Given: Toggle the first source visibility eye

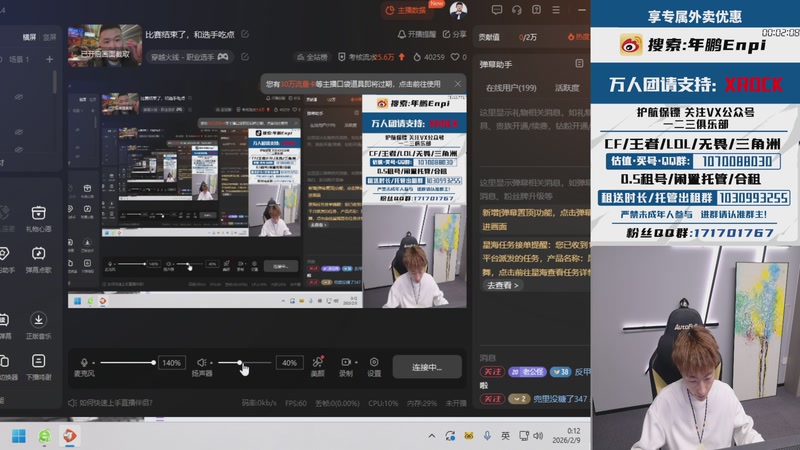Looking at the screenshot, I should [19, 96].
